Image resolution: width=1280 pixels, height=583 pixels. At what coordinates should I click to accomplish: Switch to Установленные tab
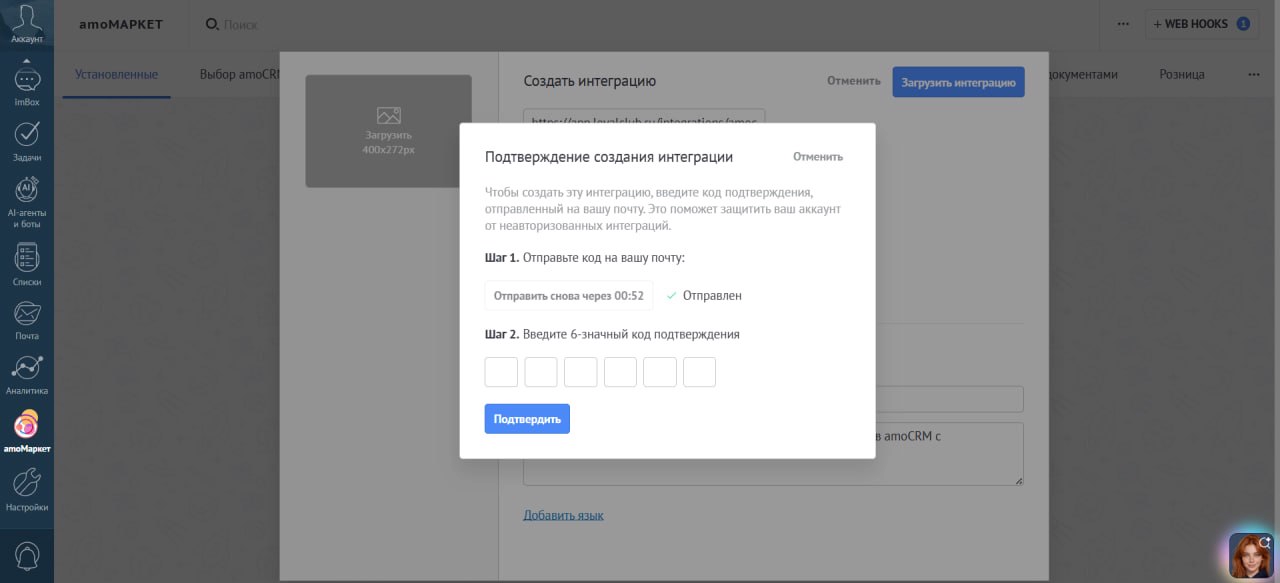pos(117,74)
